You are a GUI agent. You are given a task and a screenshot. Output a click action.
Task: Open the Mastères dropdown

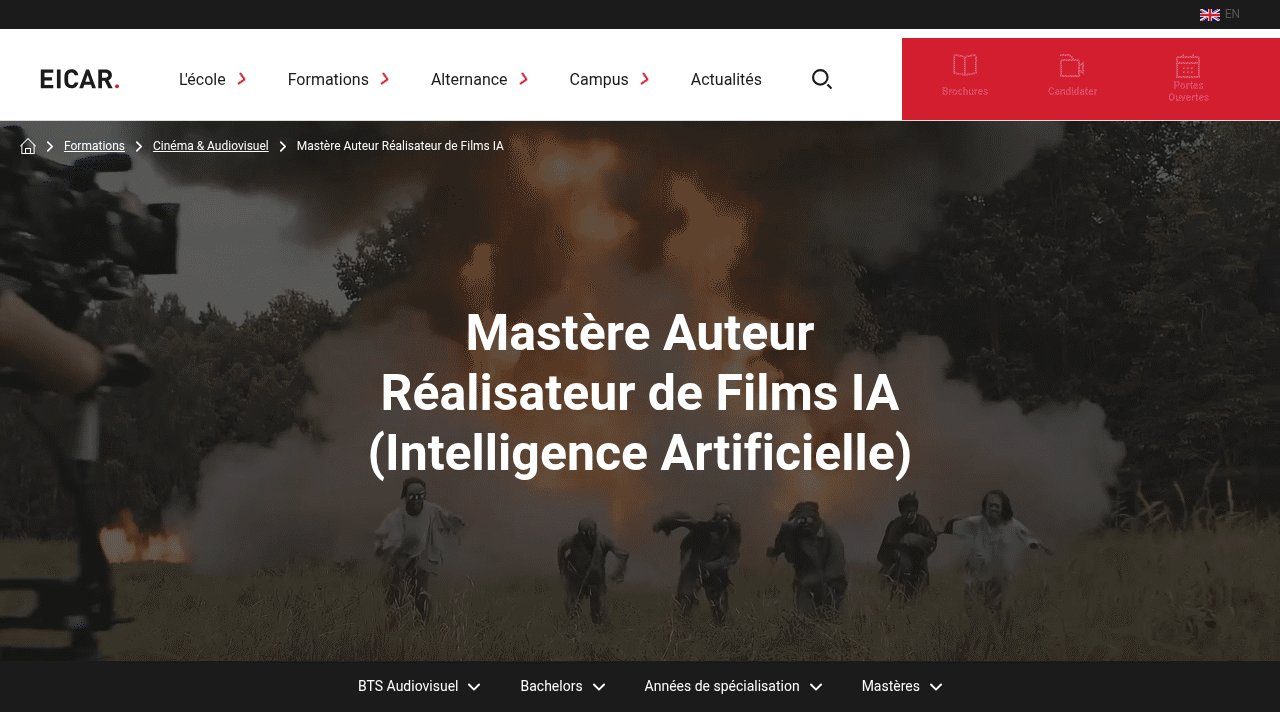(902, 686)
